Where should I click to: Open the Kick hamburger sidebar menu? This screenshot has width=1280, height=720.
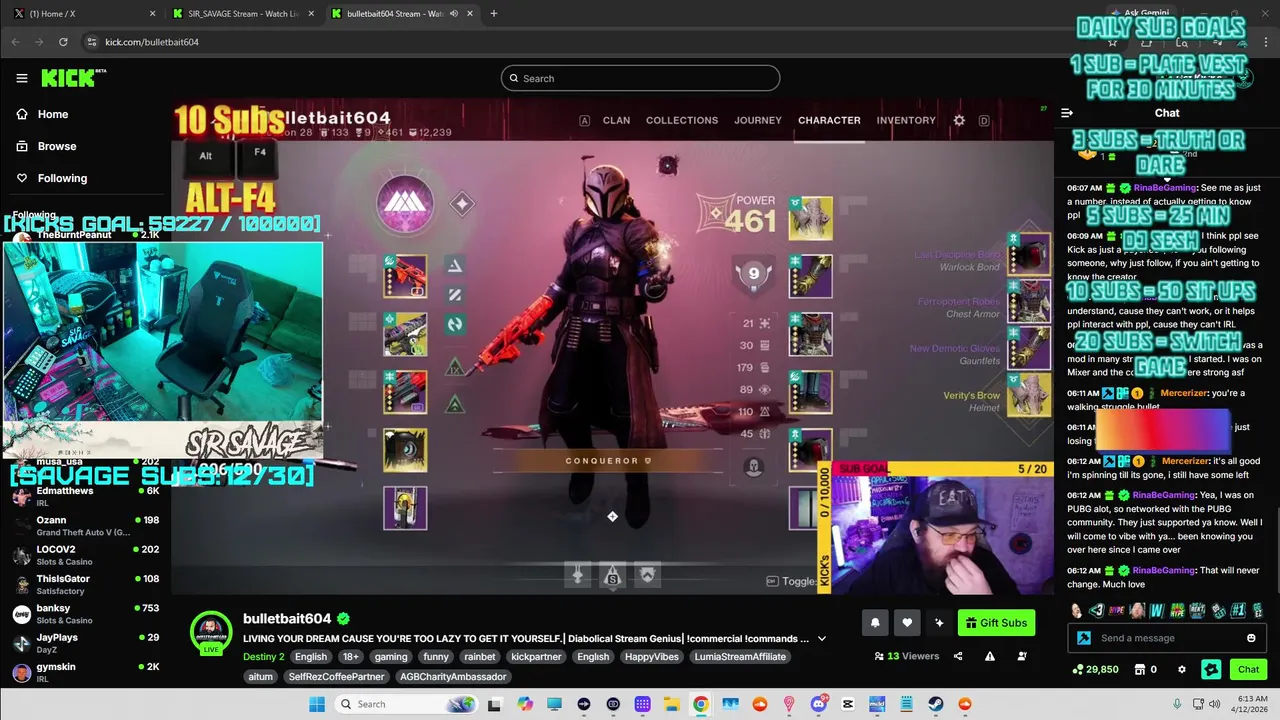pos(22,78)
